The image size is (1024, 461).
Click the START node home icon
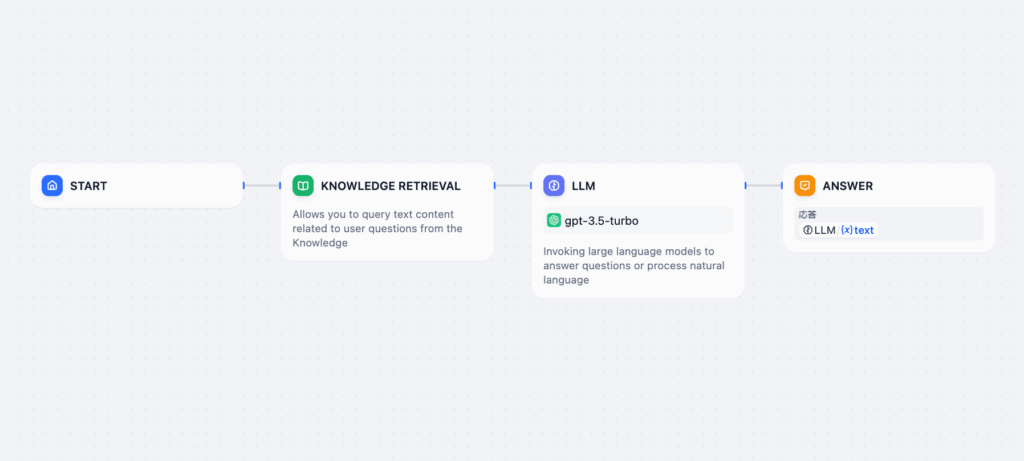click(52, 186)
